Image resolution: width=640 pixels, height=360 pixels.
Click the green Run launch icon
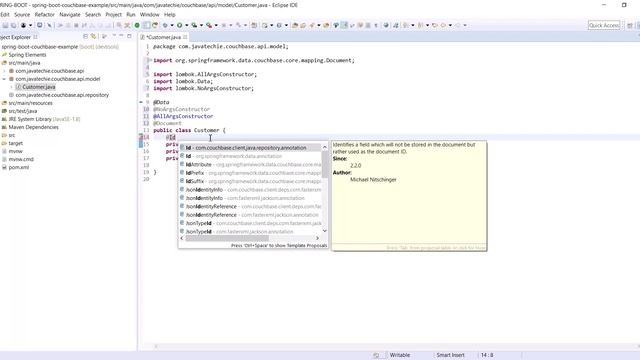coord(179,25)
